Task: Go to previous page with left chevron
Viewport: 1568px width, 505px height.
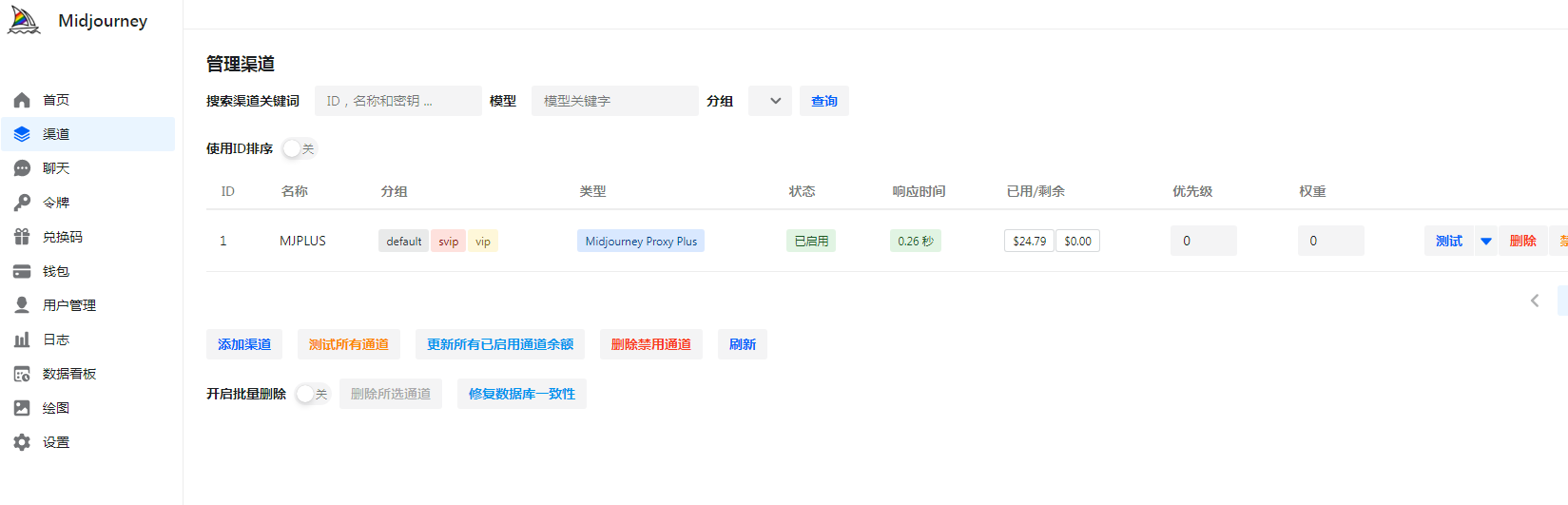Action: coord(1534,301)
